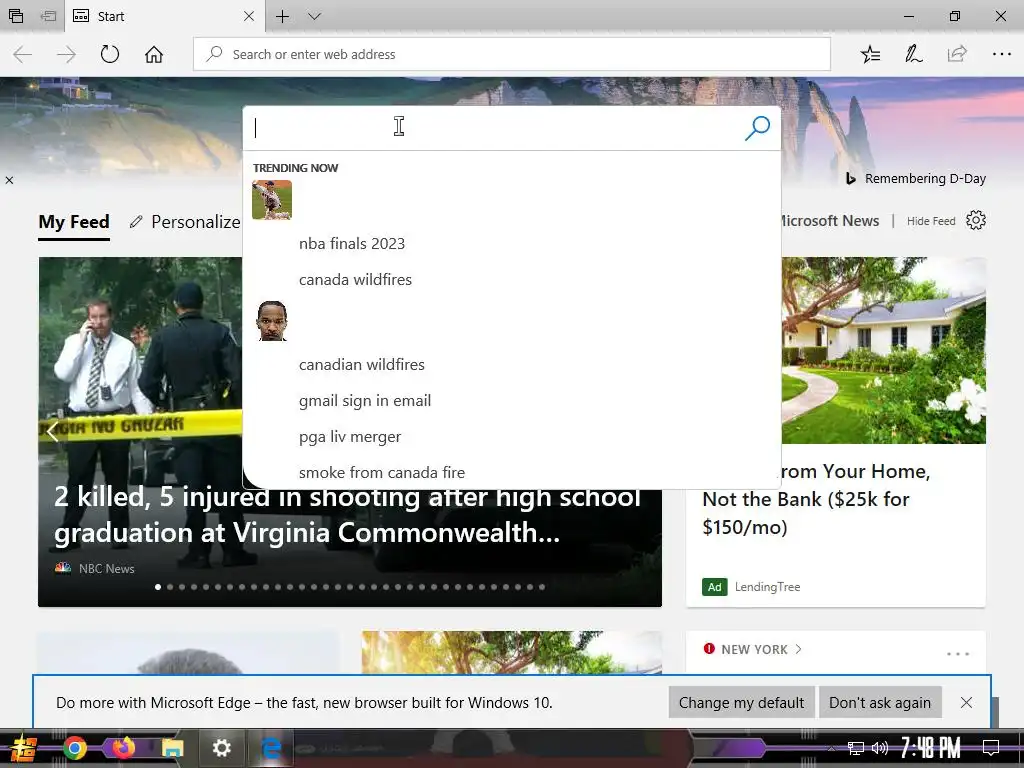The height and width of the screenshot is (768, 1024).
Task: Click the Microsoft Edge taskbar icon
Action: pos(271,748)
